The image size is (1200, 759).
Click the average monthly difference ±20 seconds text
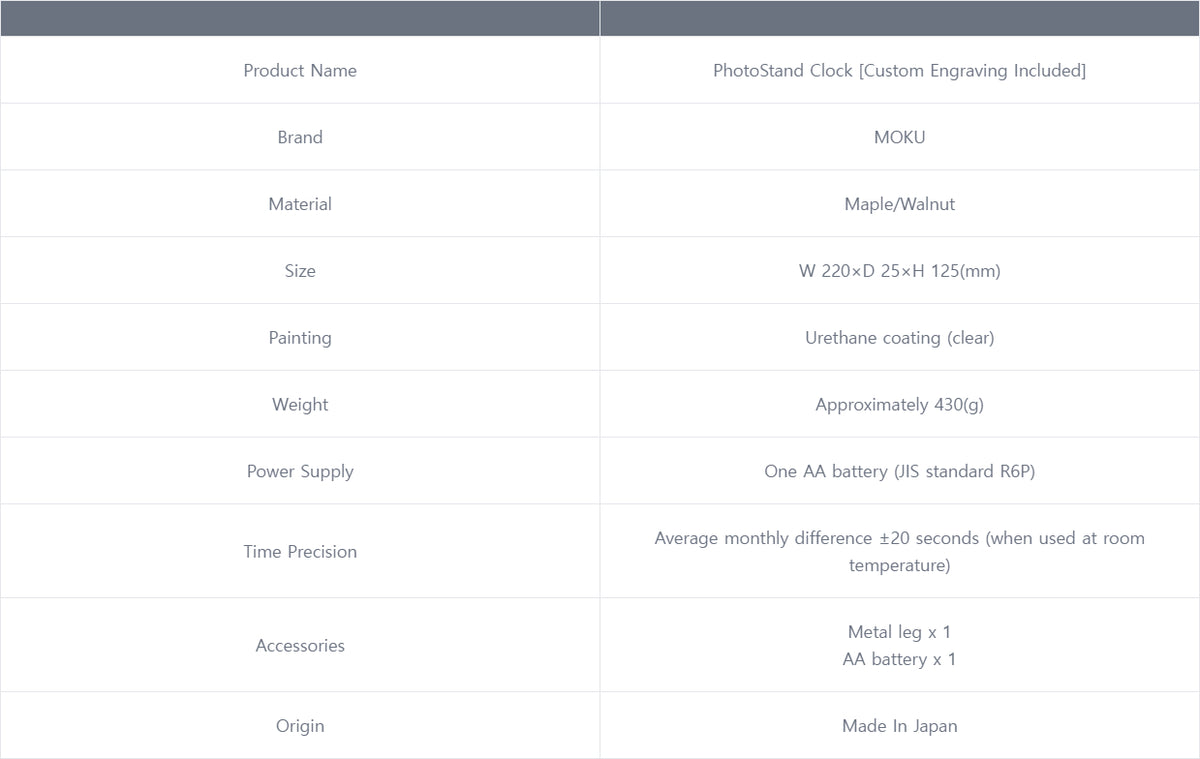(899, 552)
